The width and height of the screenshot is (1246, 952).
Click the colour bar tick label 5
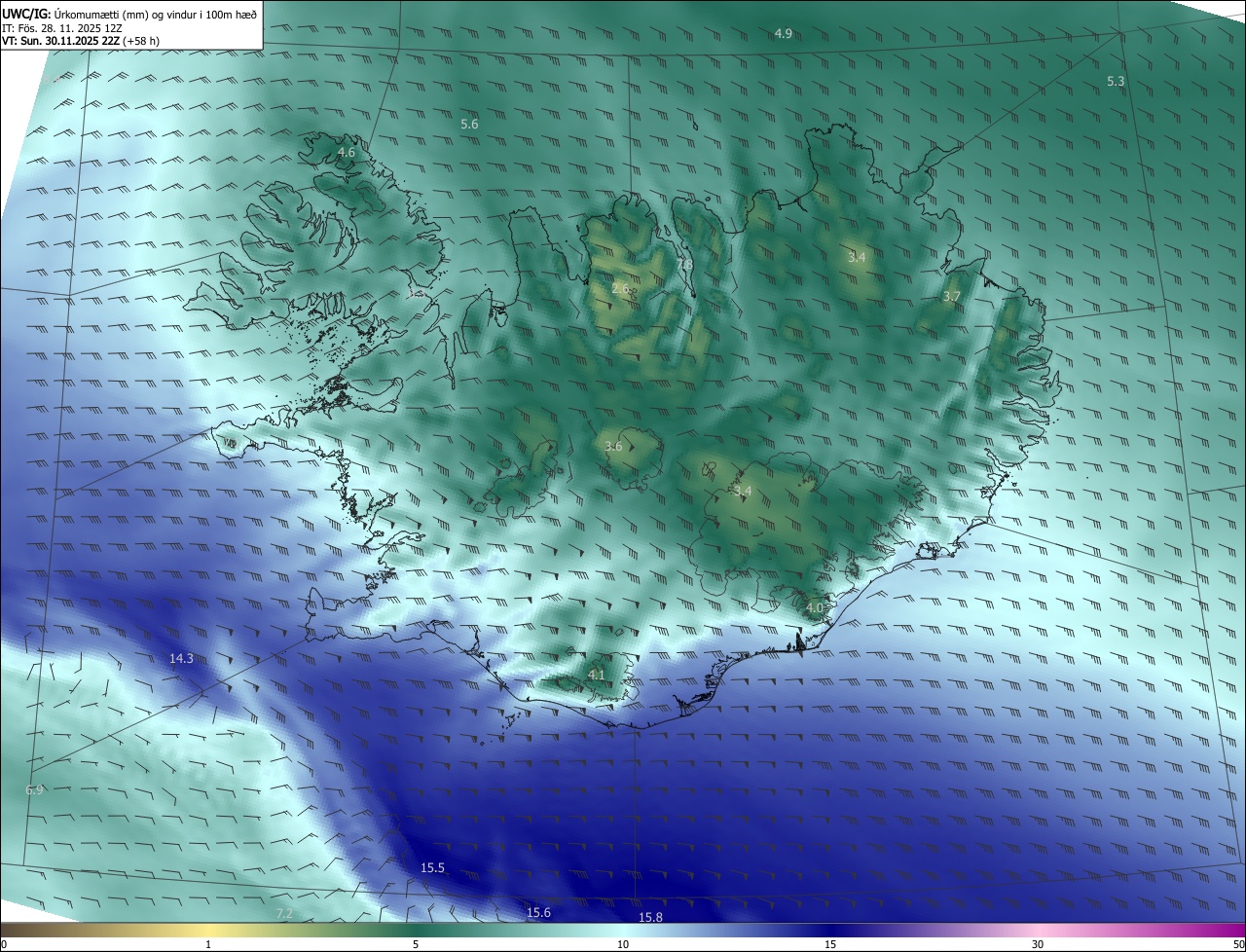coord(416,944)
